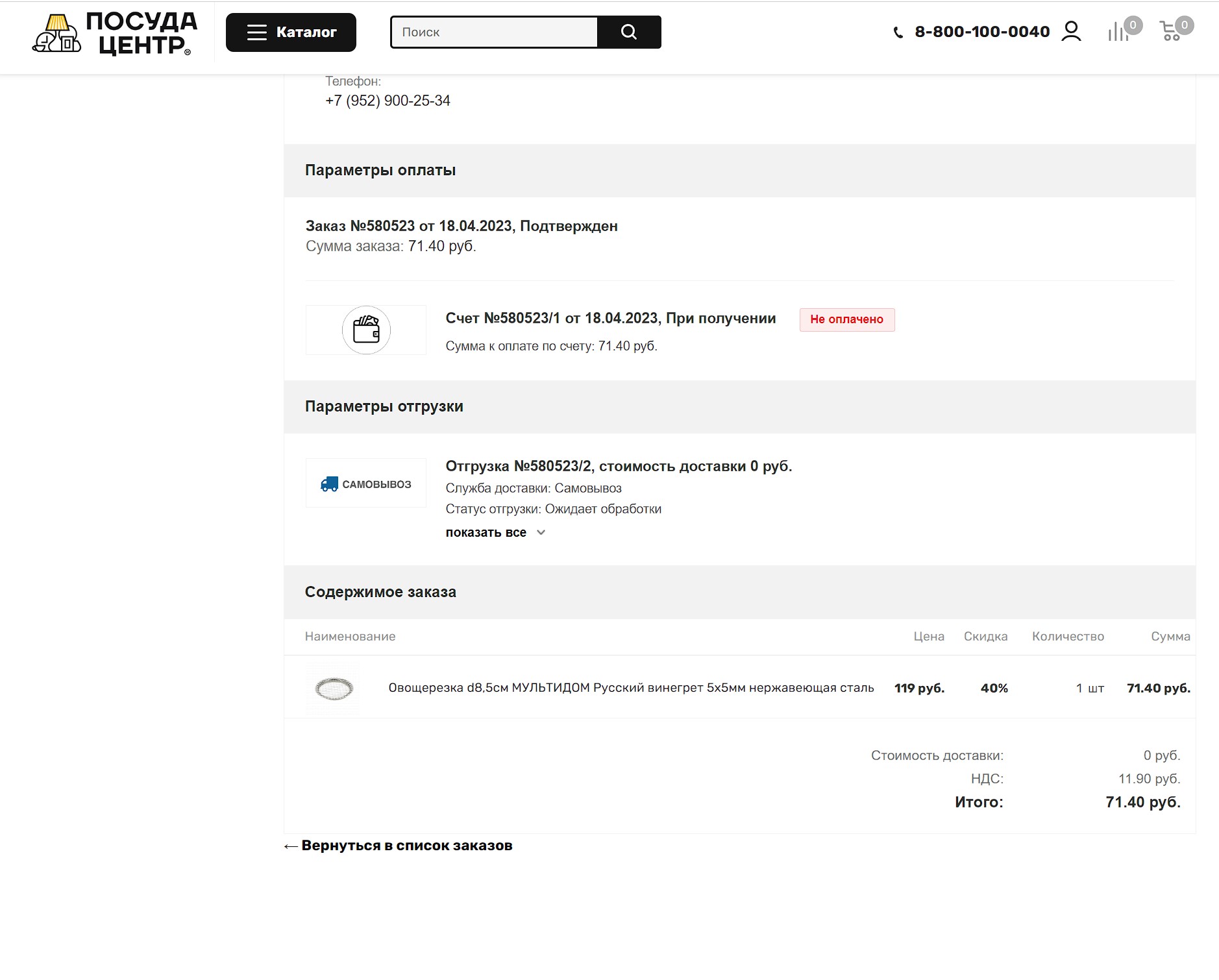The width and height of the screenshot is (1219, 980).
Task: Open the Овощерезка product thumbnail
Action: 334,688
